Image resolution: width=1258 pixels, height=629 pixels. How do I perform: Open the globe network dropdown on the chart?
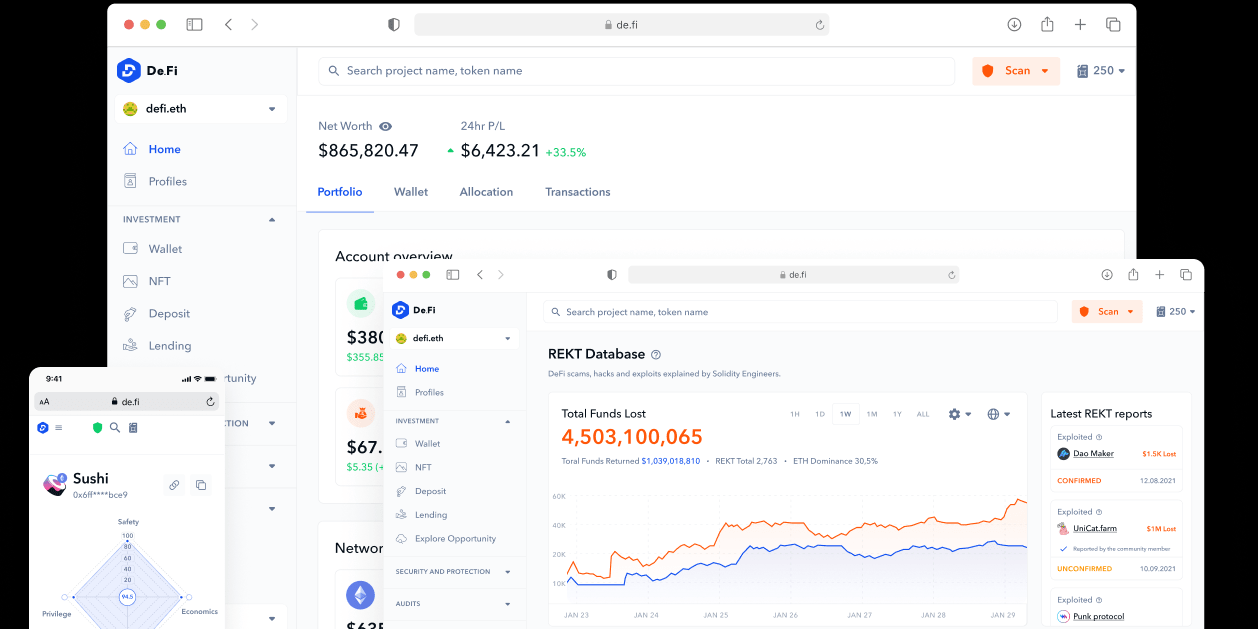coord(998,414)
